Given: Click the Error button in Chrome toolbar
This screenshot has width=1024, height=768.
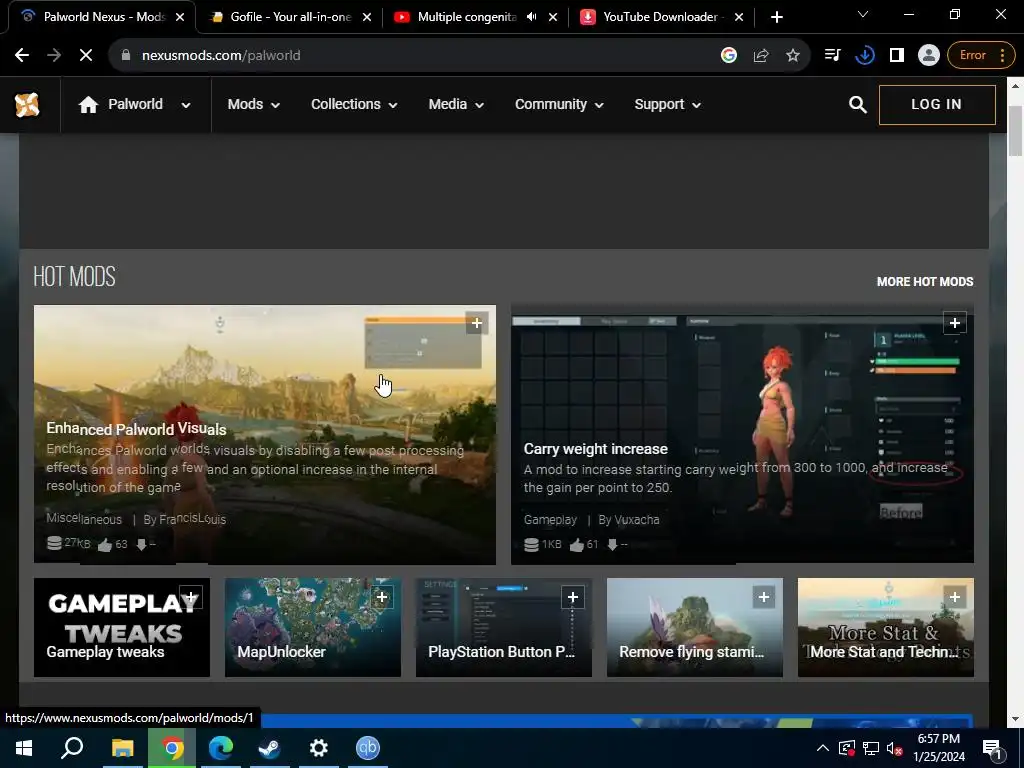Looking at the screenshot, I should [x=972, y=56].
